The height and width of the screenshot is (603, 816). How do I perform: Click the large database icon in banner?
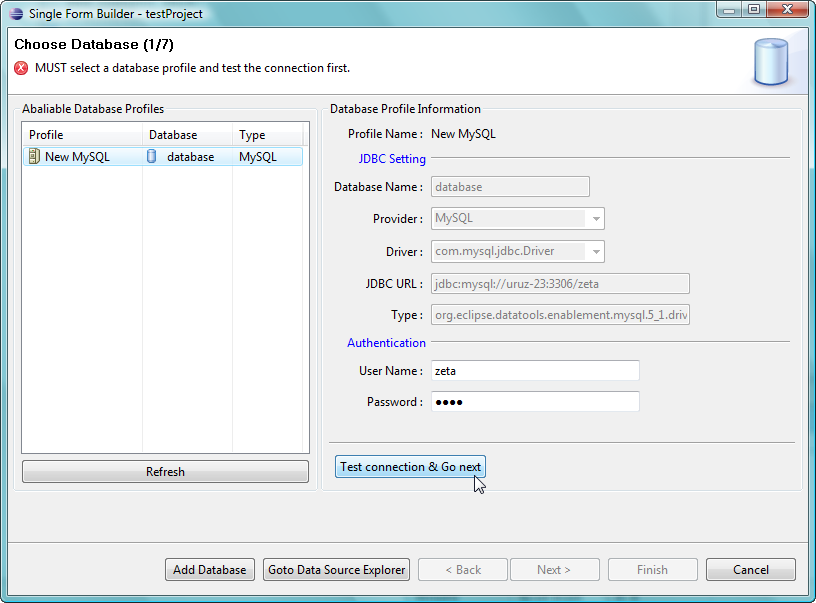coord(770,60)
